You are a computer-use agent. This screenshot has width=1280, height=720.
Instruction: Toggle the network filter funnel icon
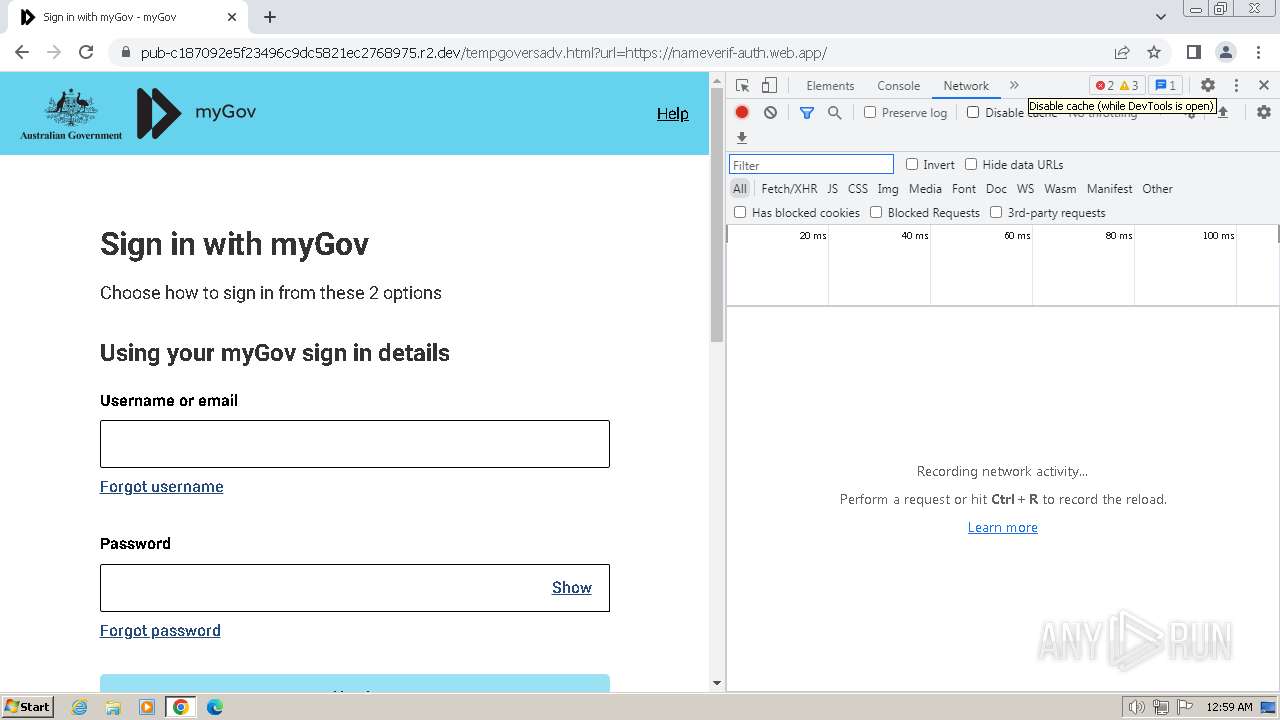coord(807,113)
